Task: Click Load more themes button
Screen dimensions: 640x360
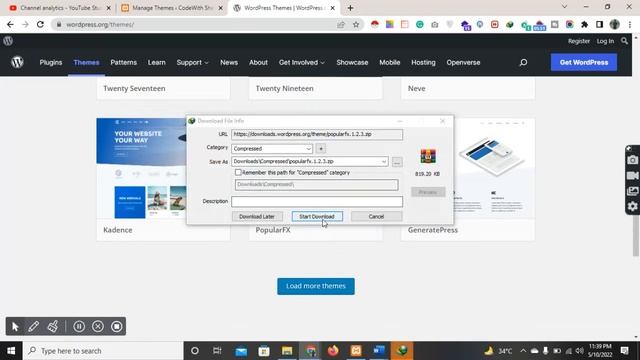Action: [316, 286]
